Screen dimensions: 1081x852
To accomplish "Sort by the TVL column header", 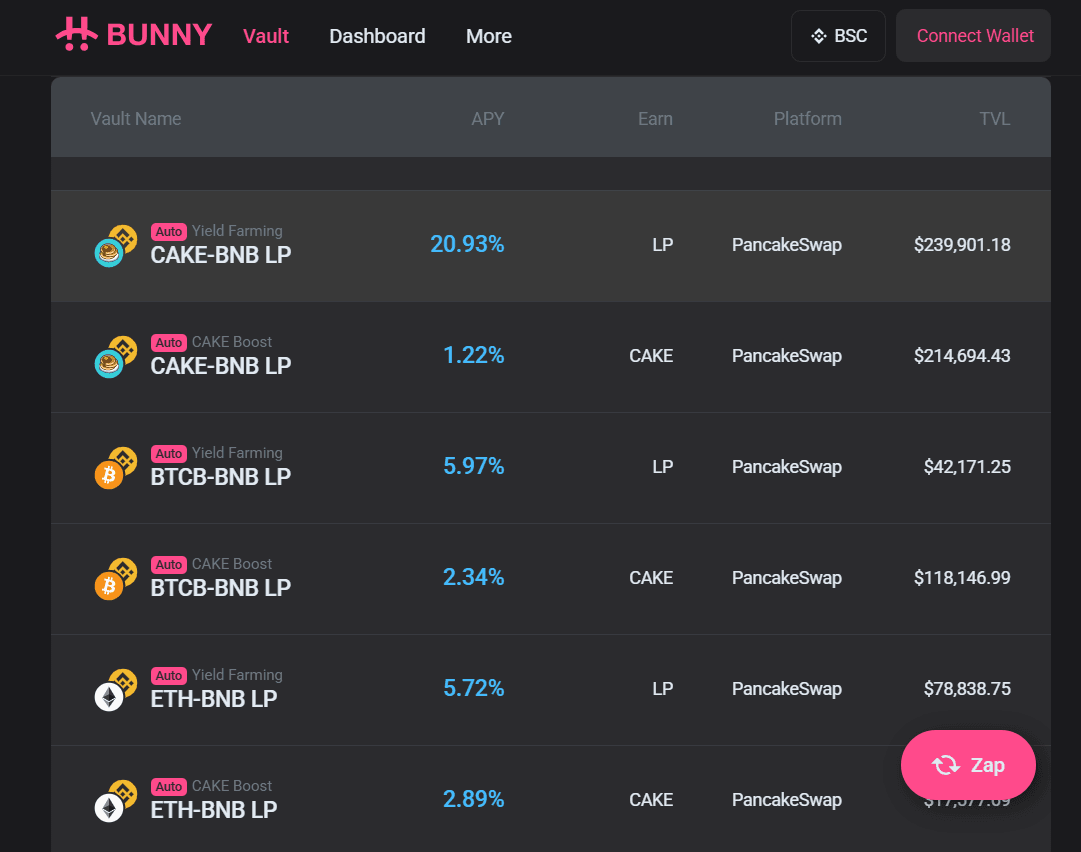I will point(995,119).
